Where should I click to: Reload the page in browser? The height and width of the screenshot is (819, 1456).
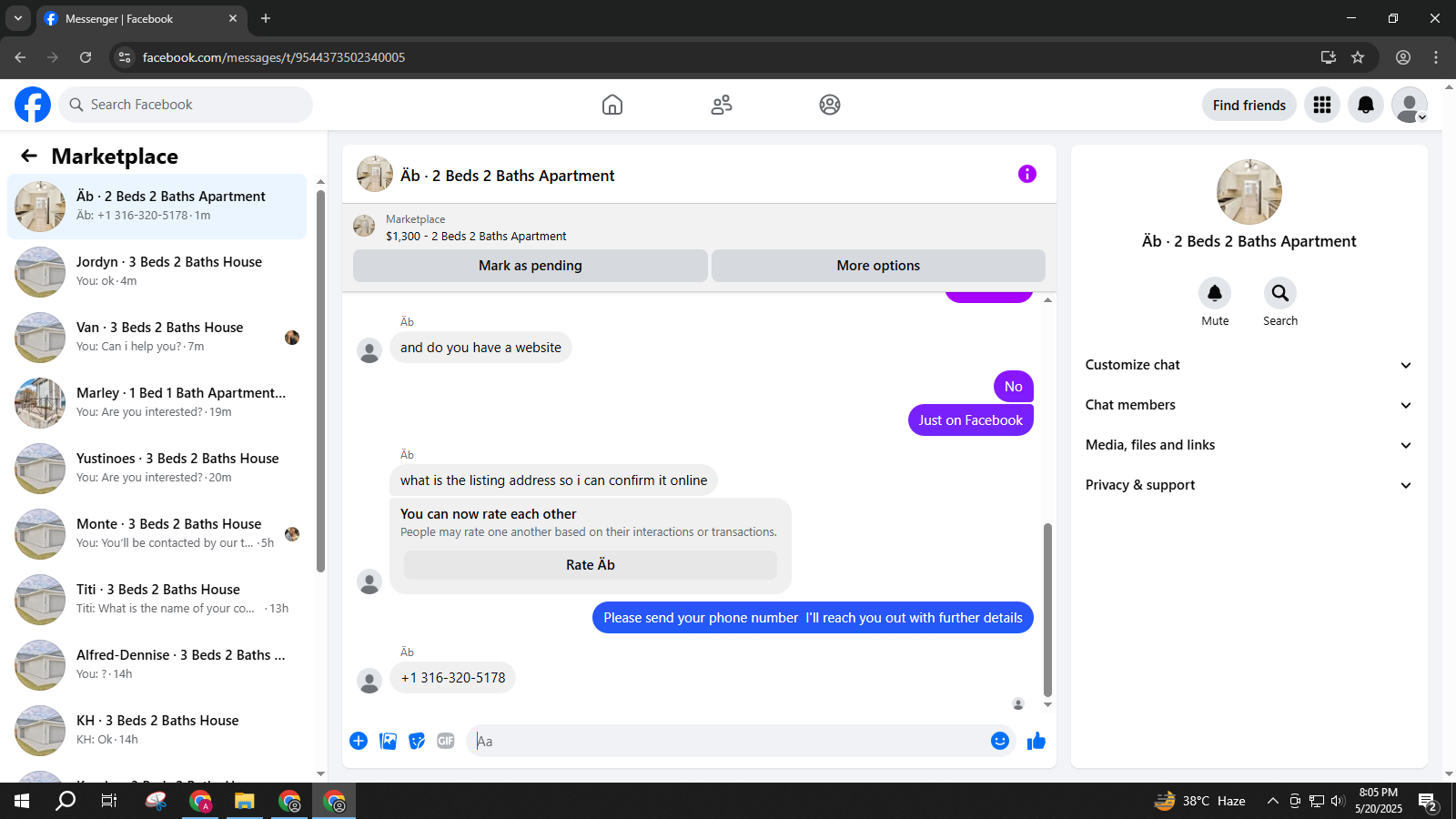86,57
